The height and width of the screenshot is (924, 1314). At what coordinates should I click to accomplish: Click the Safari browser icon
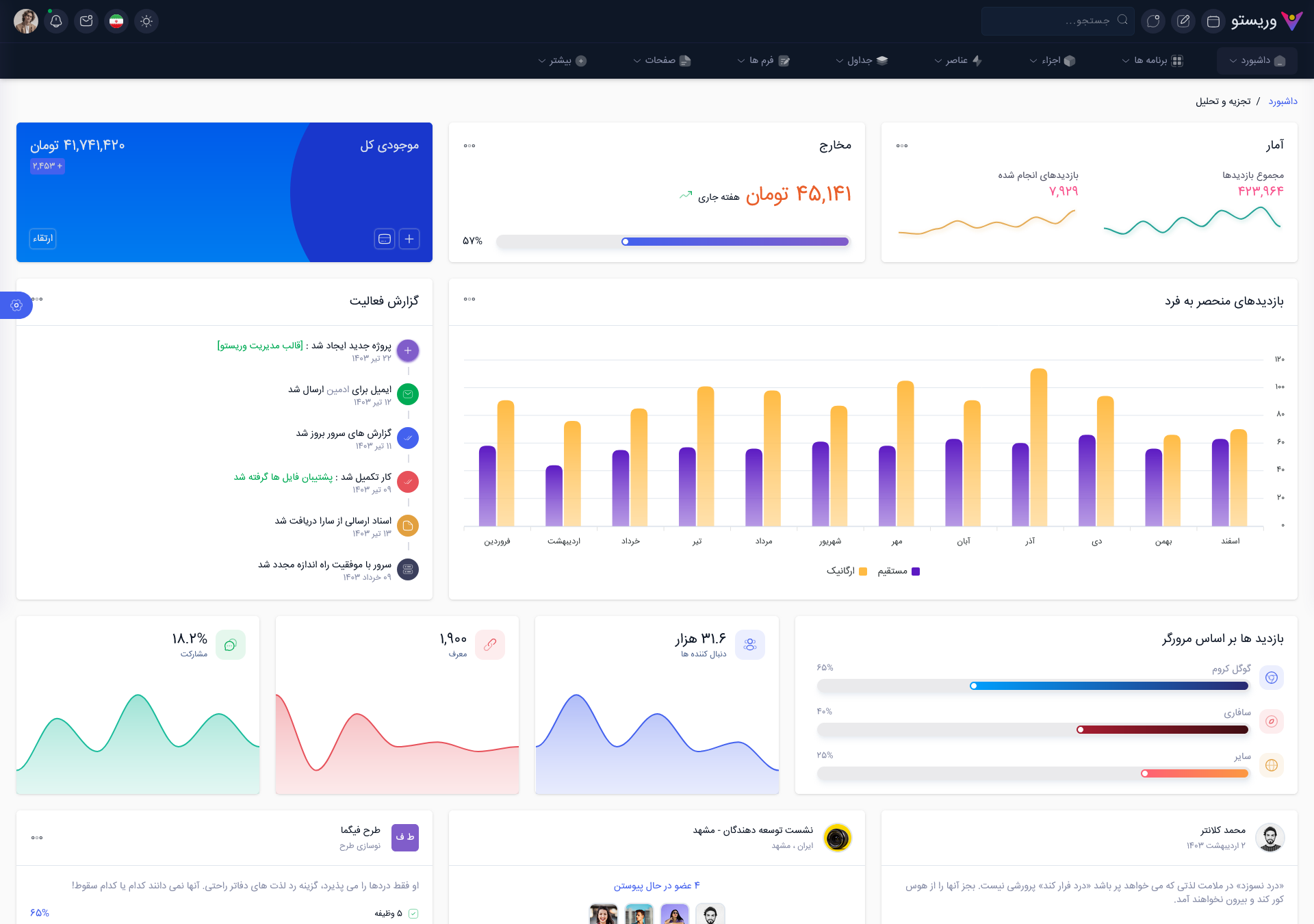(x=1272, y=721)
